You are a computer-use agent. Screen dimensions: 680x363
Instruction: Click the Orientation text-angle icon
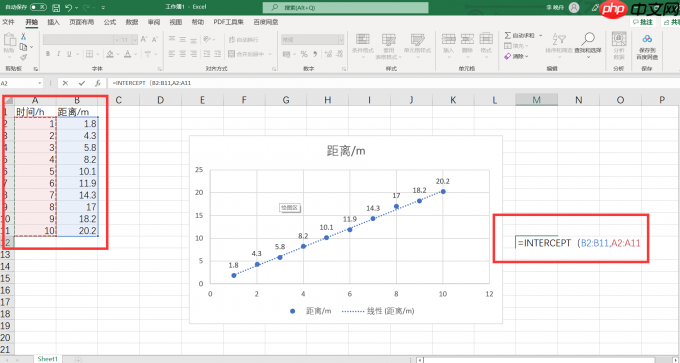tap(207, 39)
